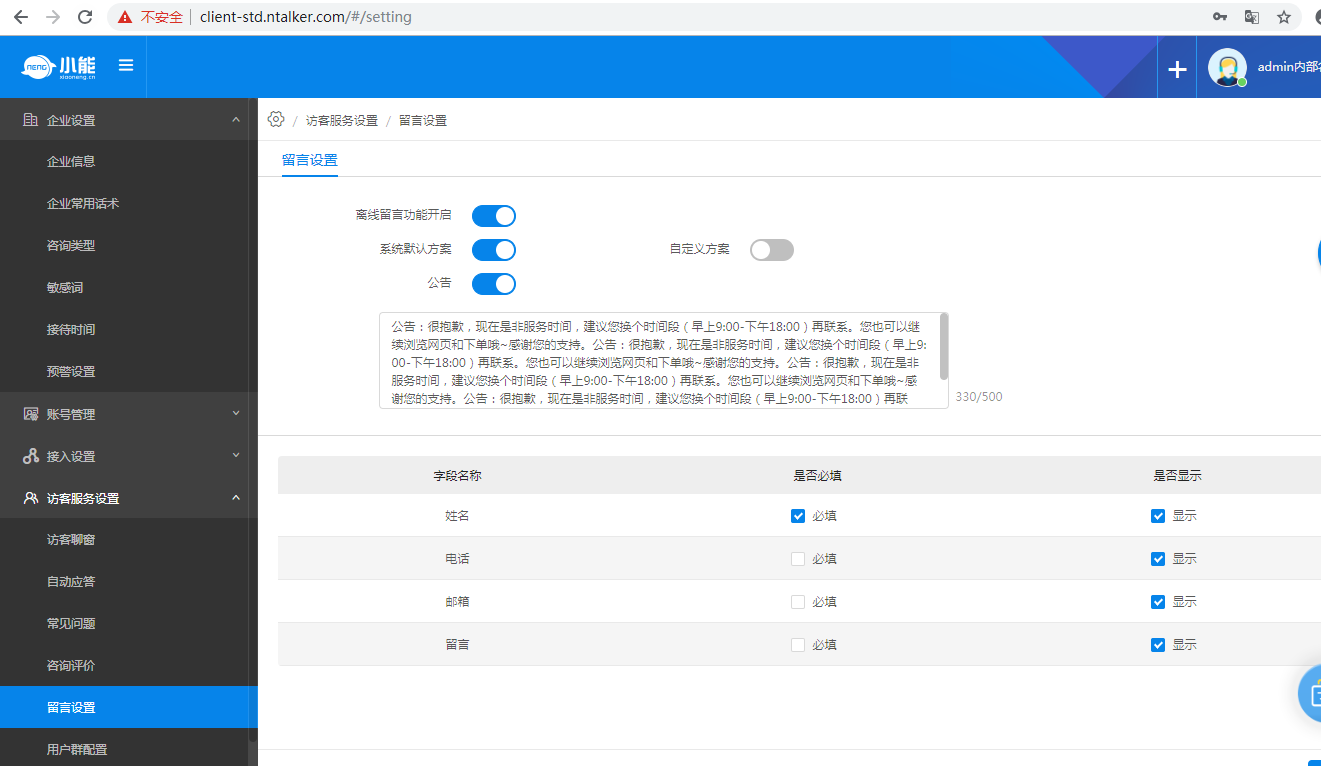Click the settings gear icon in breadcrumb

276,119
